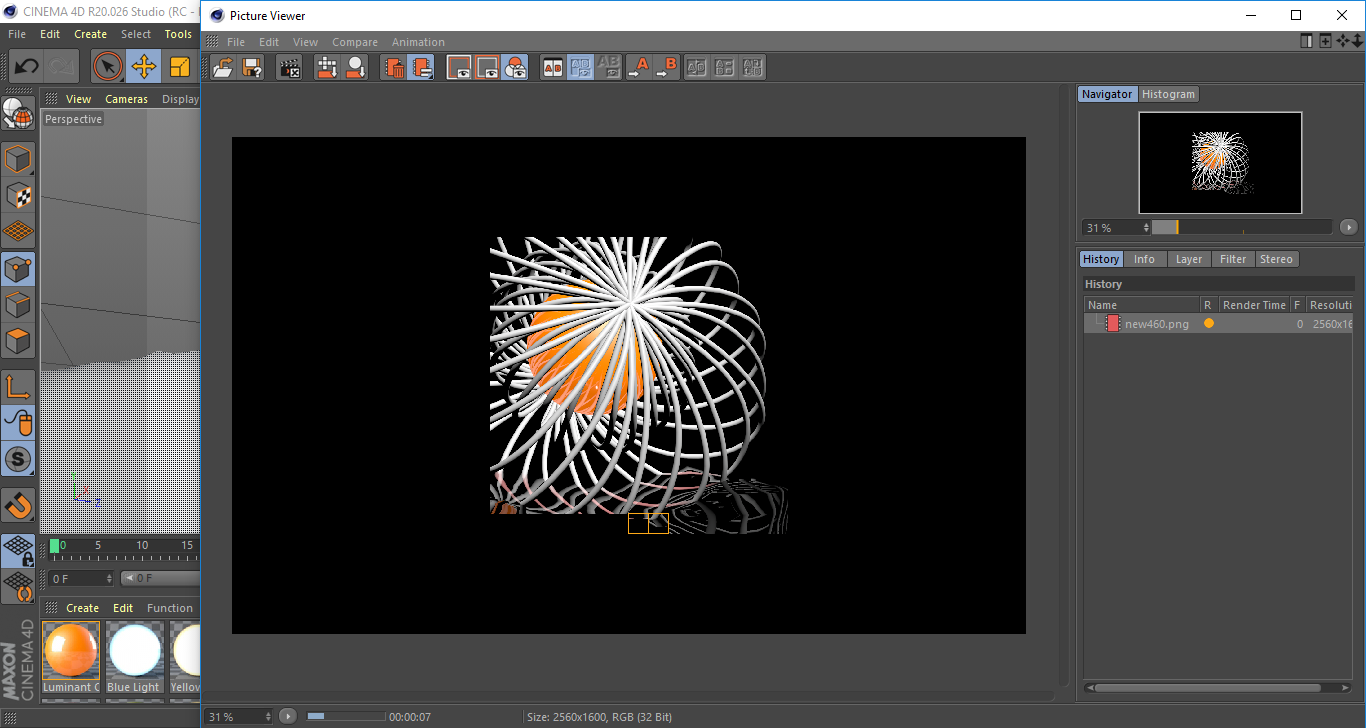Image resolution: width=1366 pixels, height=728 pixels.
Task: Toggle the second display-view eye icon
Action: [487, 68]
